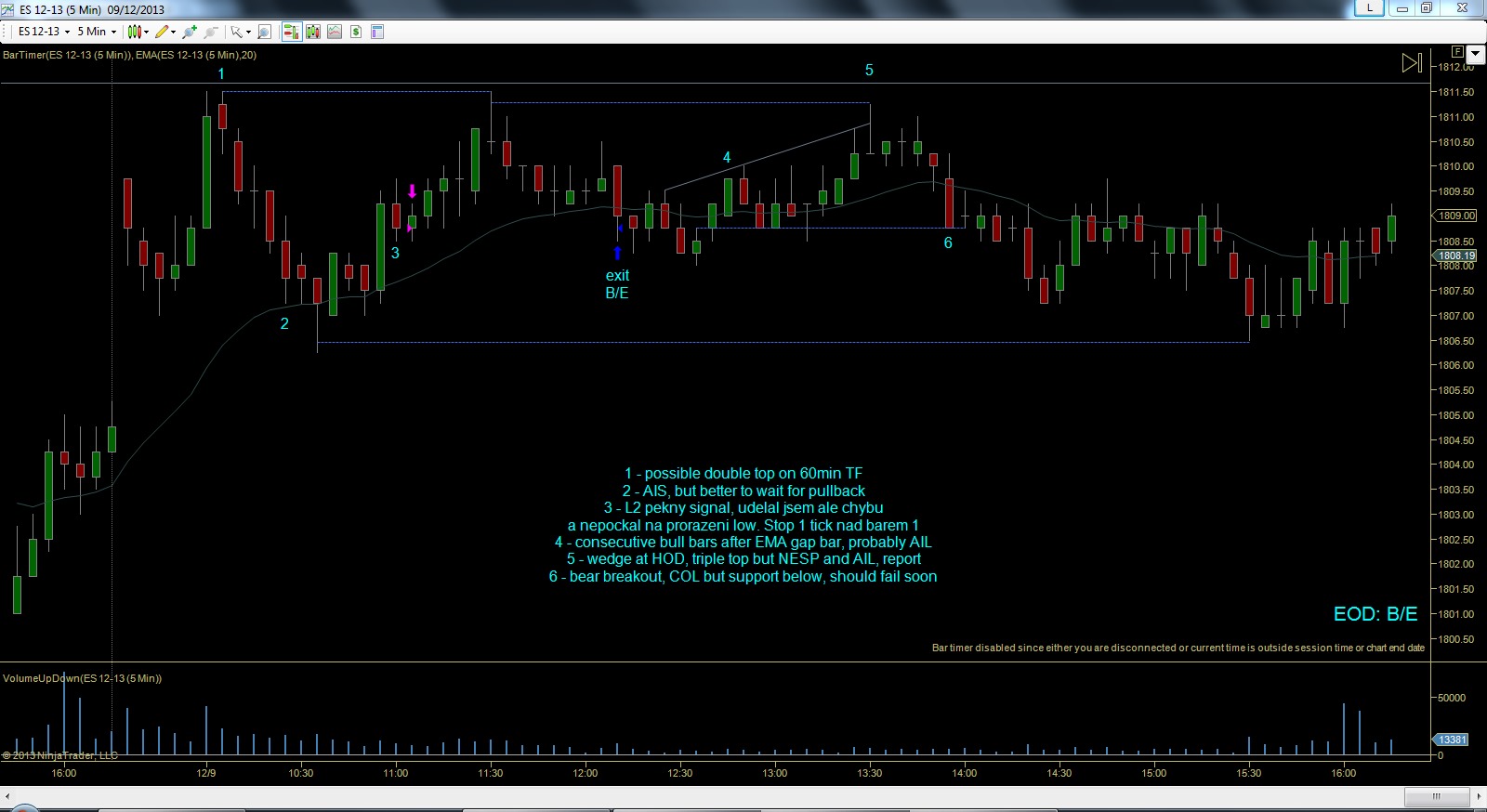Click the blue exit up arrow marker
Viewport: 1487px width, 812px height.
(617, 253)
